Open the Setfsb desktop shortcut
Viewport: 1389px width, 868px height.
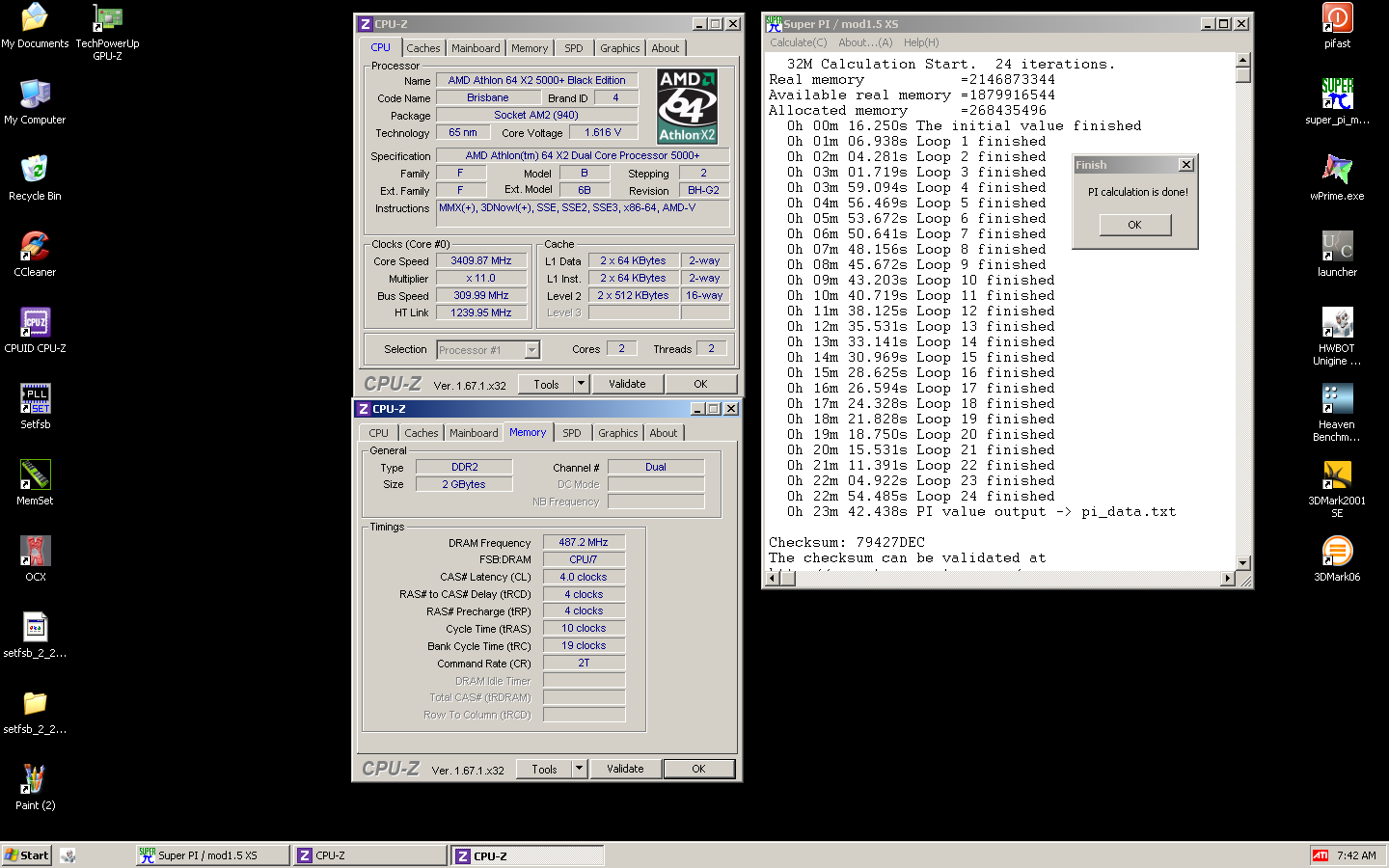(x=35, y=407)
